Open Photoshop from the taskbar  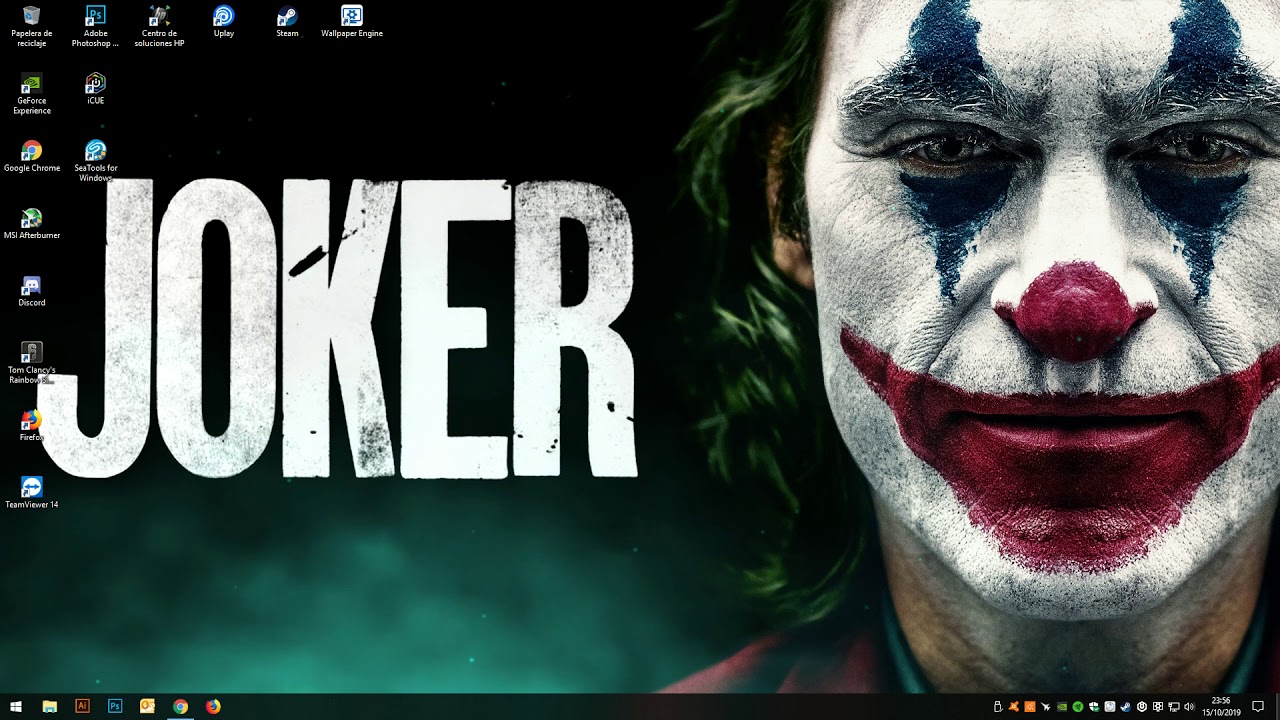[x=115, y=706]
